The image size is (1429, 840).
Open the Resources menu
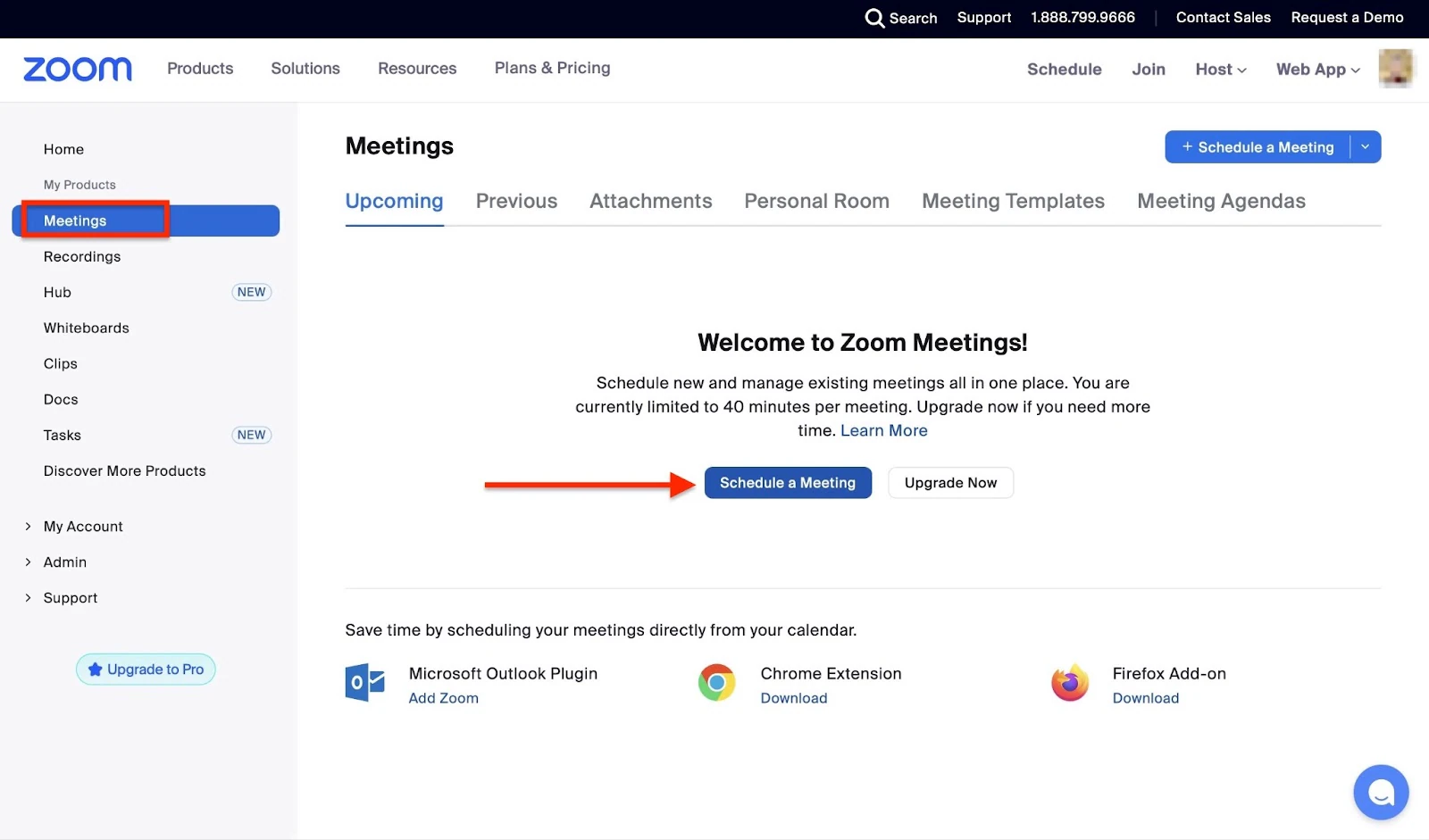[417, 69]
